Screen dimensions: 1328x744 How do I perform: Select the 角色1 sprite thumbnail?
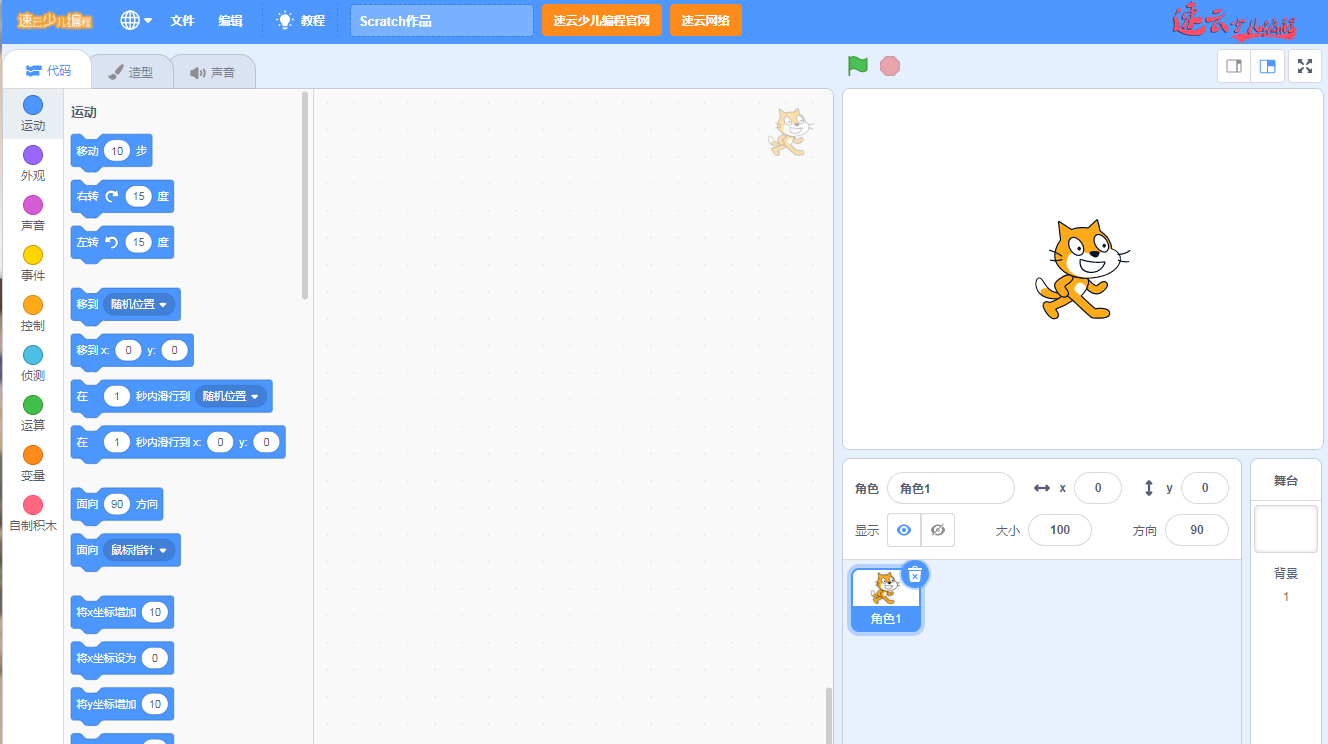coord(885,599)
